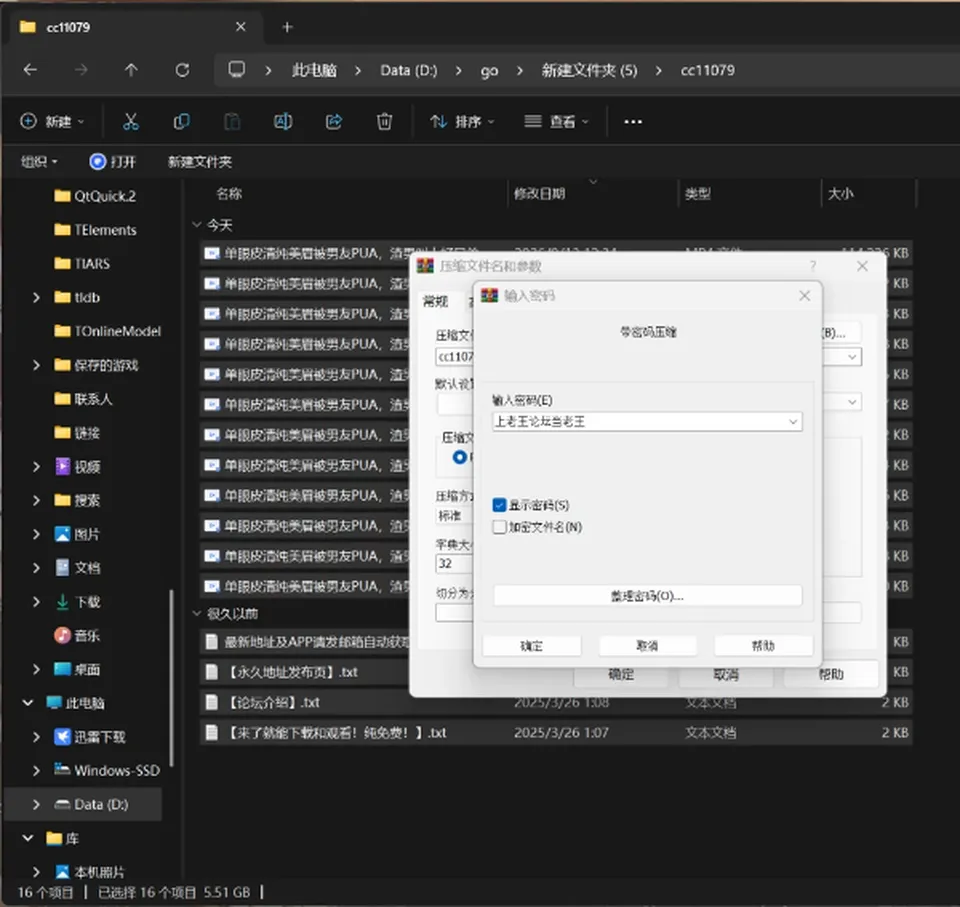This screenshot has width=960, height=907.
Task: Open the View (查看) dropdown menu
Action: [x=557, y=121]
